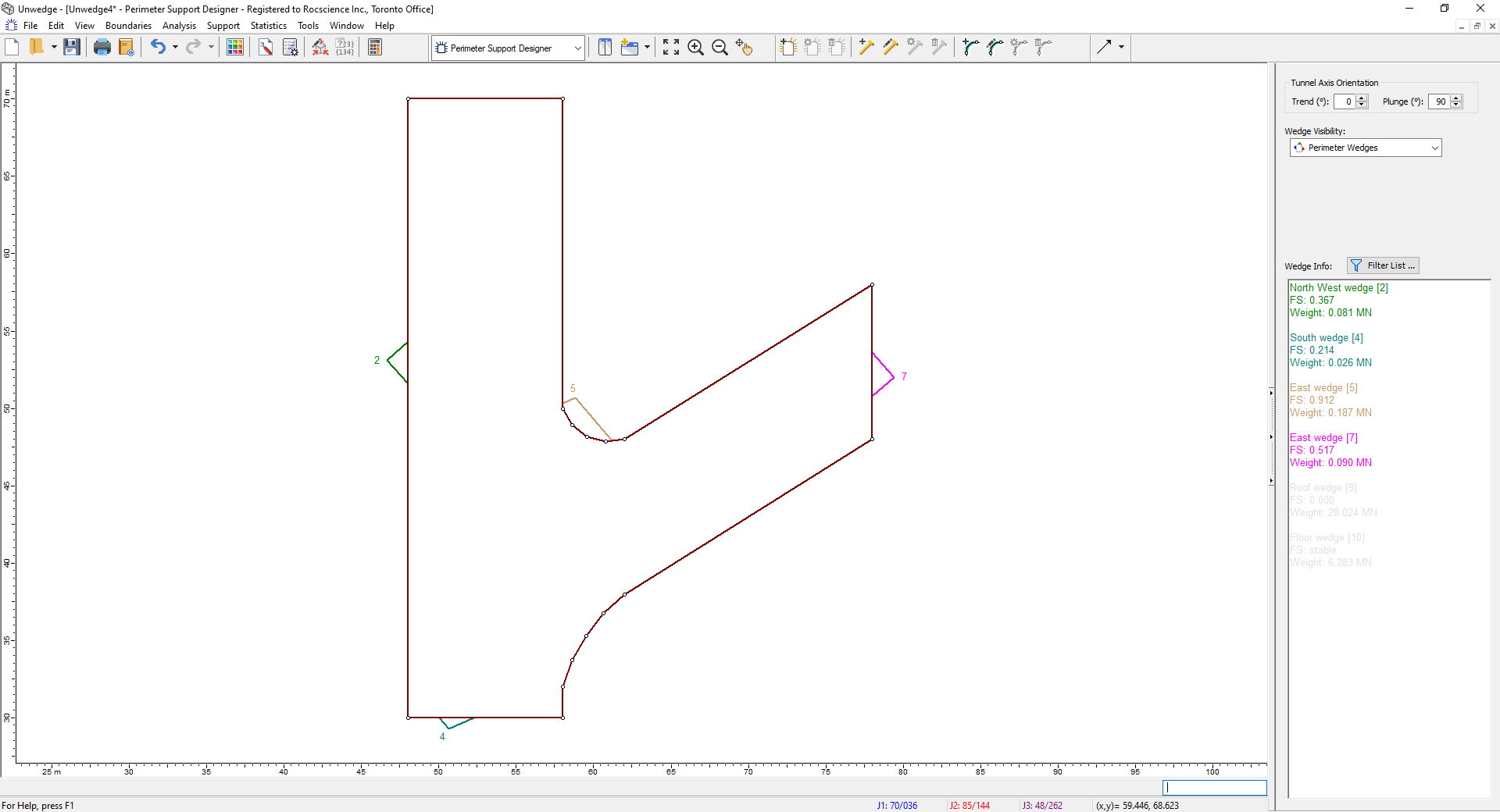Click the J3: 48/262 status bar entry
1500x812 pixels.
coord(1042,806)
